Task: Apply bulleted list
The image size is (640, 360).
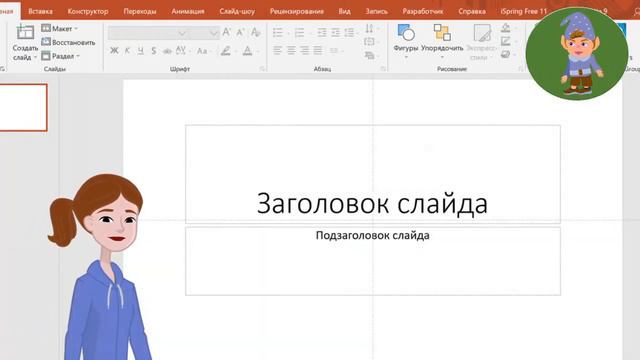Action: pos(278,33)
